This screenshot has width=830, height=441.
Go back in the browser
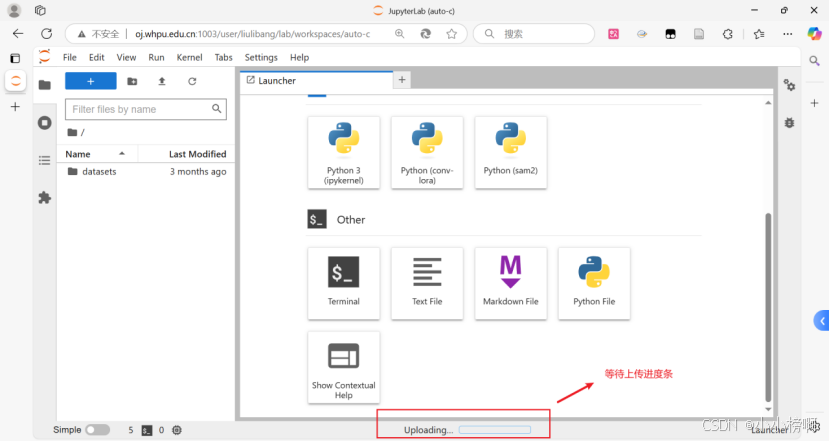point(18,34)
